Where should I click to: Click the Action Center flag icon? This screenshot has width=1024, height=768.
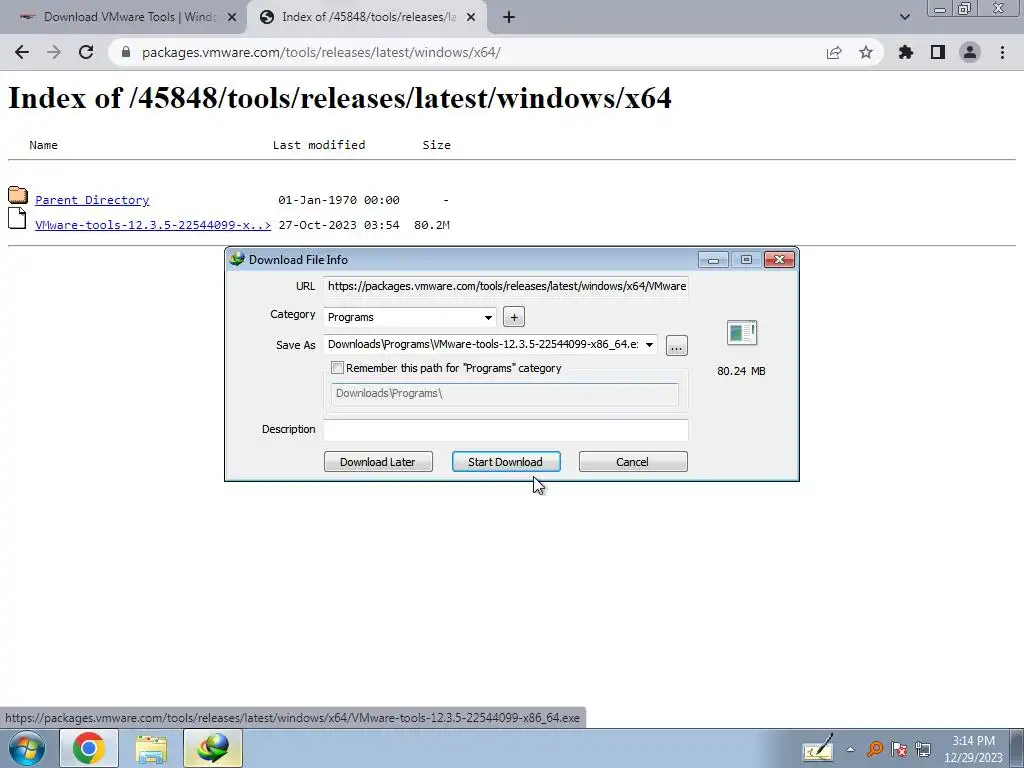899,749
